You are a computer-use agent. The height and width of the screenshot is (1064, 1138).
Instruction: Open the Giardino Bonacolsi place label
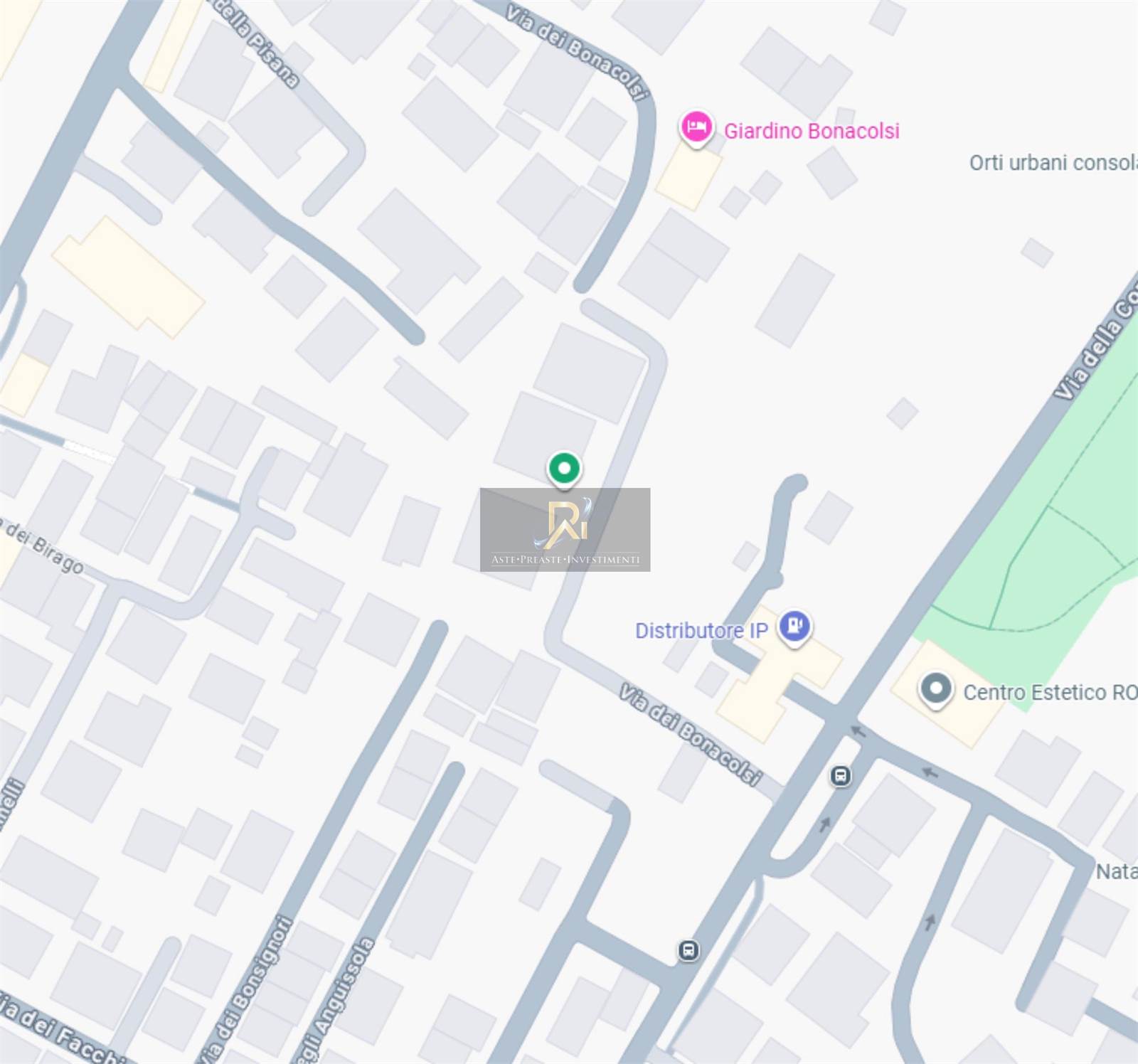tap(812, 131)
